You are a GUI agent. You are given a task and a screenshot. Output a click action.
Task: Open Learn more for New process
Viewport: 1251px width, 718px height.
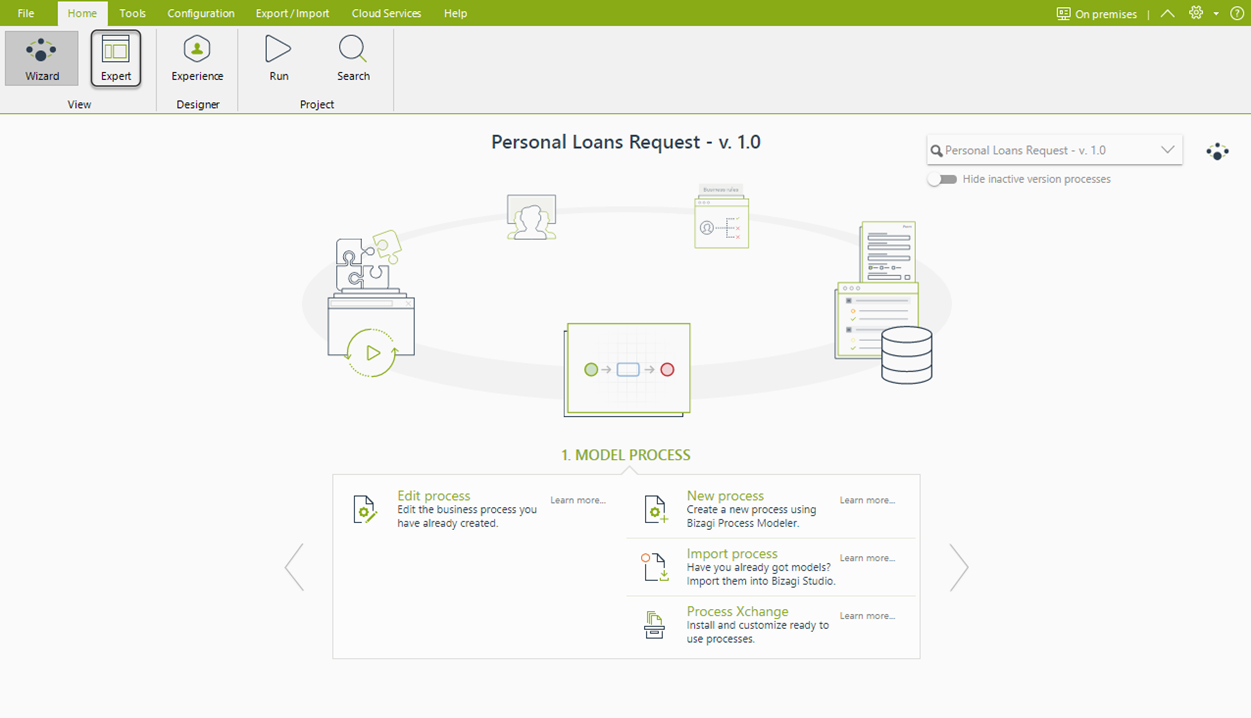click(867, 500)
